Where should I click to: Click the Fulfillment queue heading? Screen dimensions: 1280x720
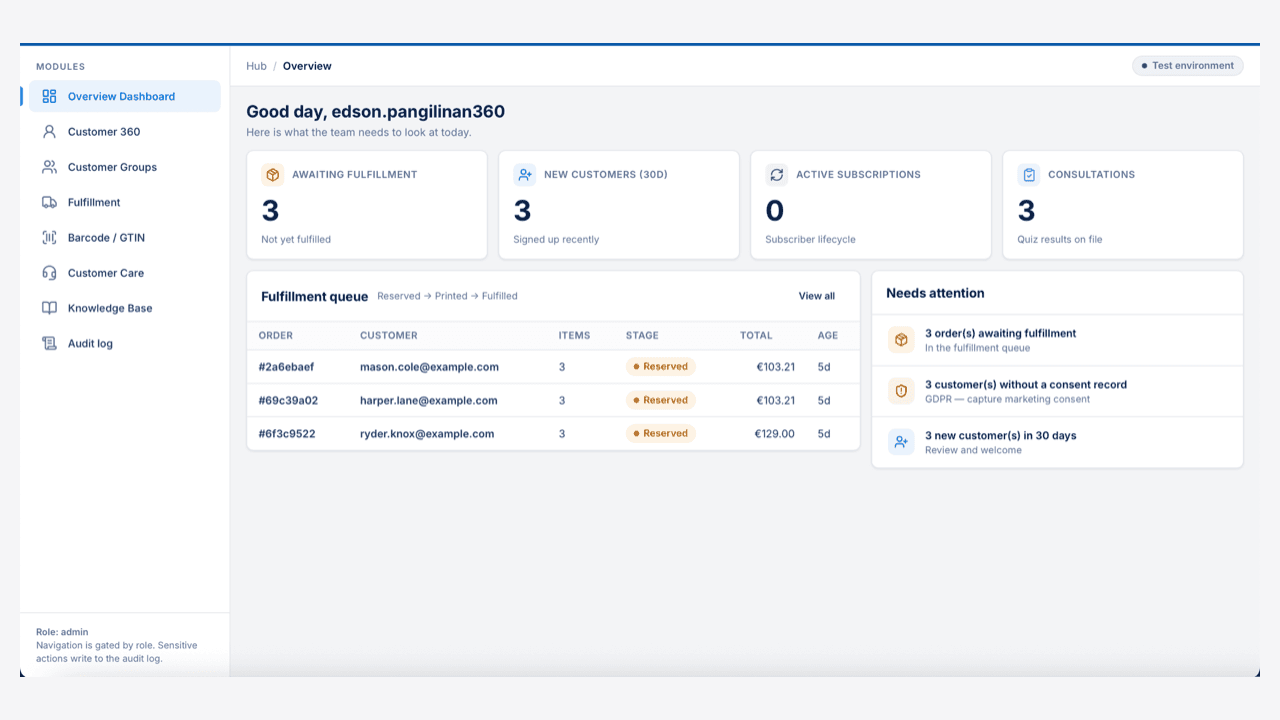[x=315, y=296]
